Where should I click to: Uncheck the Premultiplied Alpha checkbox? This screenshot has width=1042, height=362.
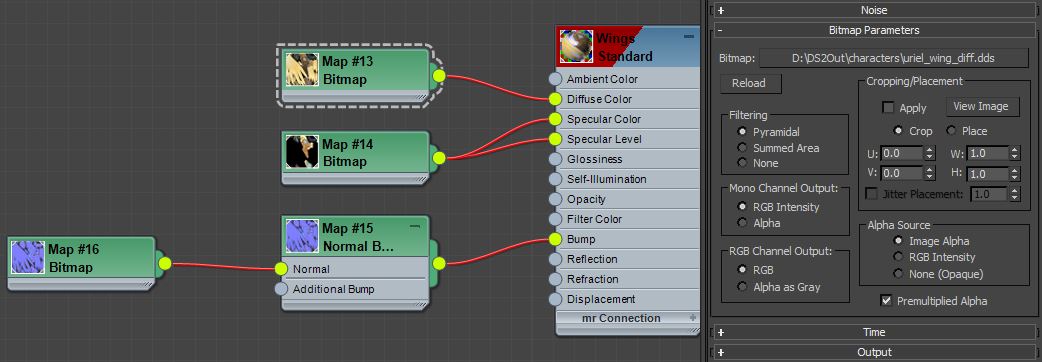coord(885,301)
